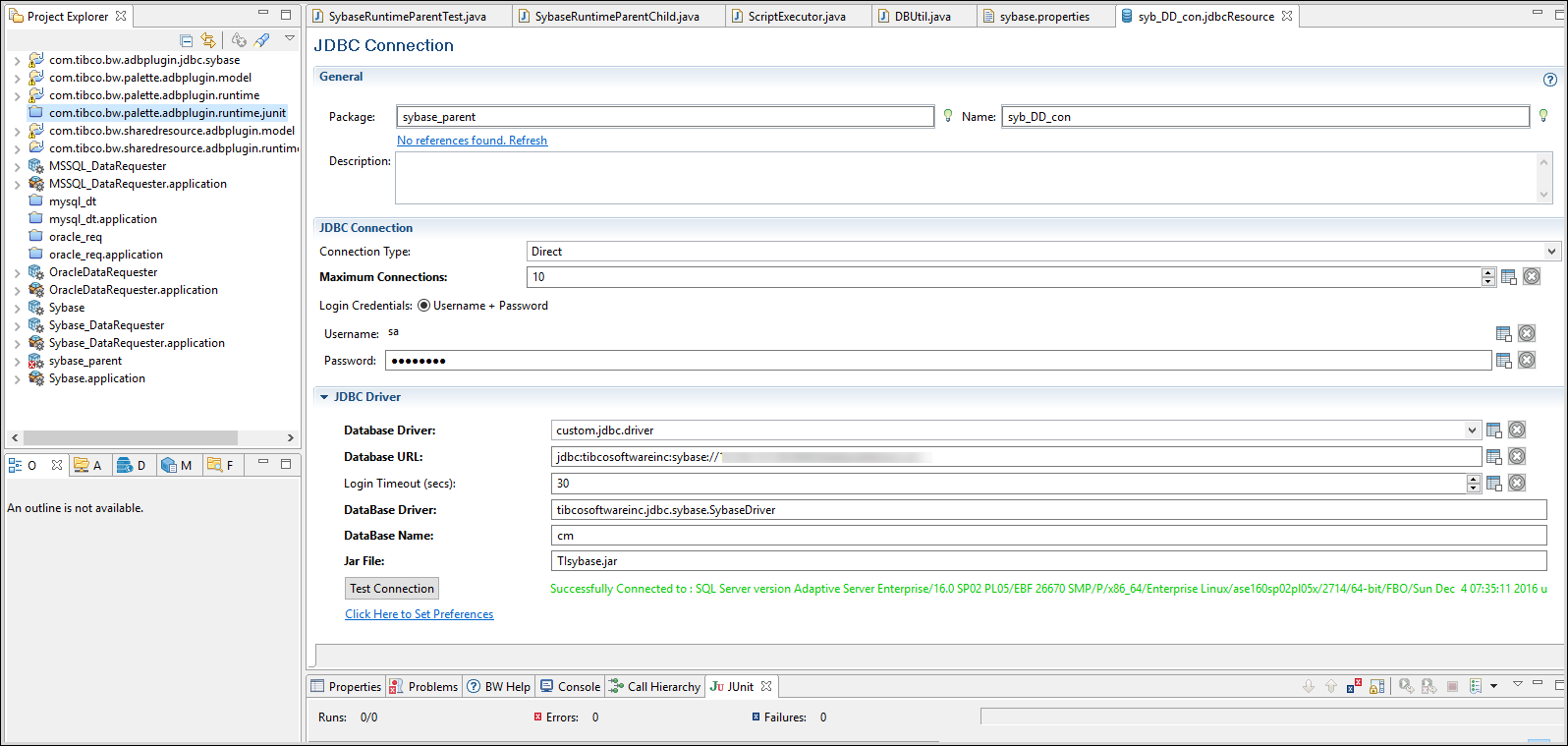The image size is (1568, 746).
Task: Click the 'Click Here to Set Preferences' link
Action: click(420, 614)
